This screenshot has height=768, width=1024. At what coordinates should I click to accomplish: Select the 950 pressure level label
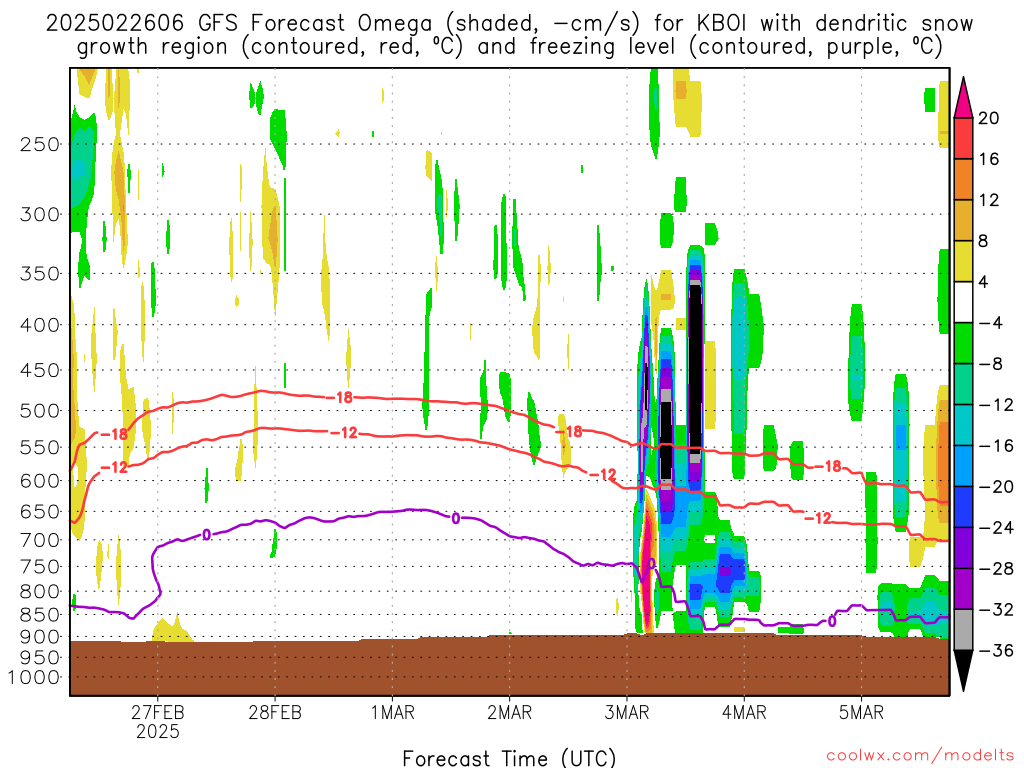[x=40, y=658]
